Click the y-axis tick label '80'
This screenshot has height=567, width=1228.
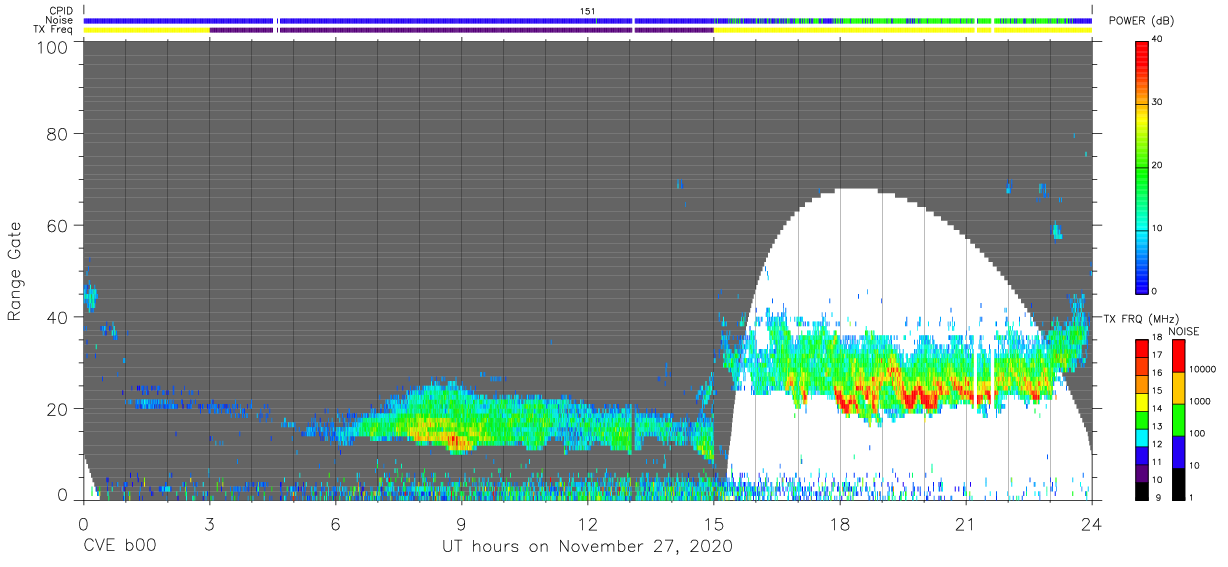click(x=57, y=134)
